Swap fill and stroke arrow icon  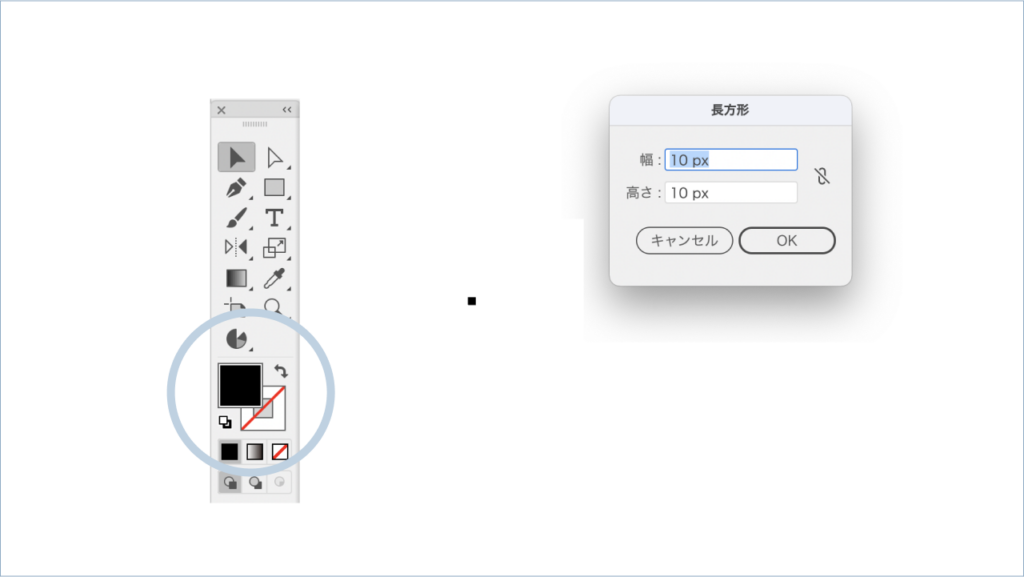tap(281, 371)
